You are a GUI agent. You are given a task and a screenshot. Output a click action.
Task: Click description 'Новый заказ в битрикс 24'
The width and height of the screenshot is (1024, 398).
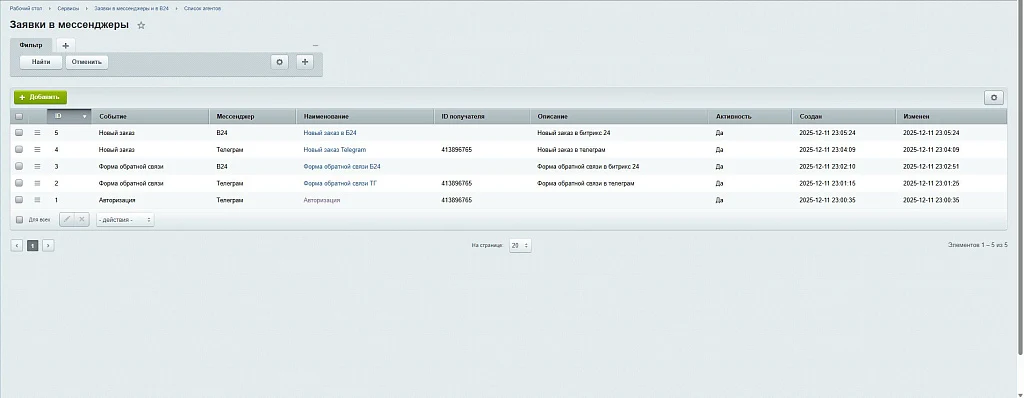click(574, 133)
